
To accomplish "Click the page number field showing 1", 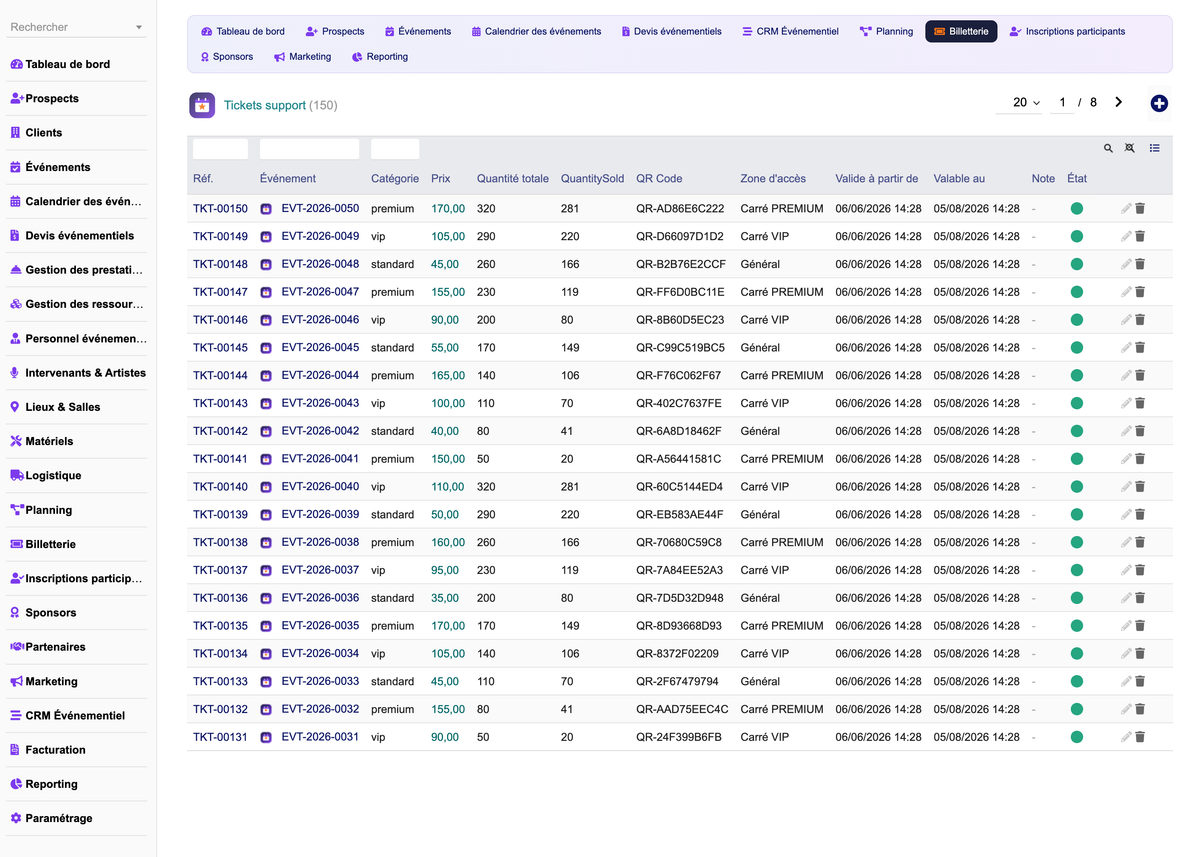I will [x=1062, y=102].
